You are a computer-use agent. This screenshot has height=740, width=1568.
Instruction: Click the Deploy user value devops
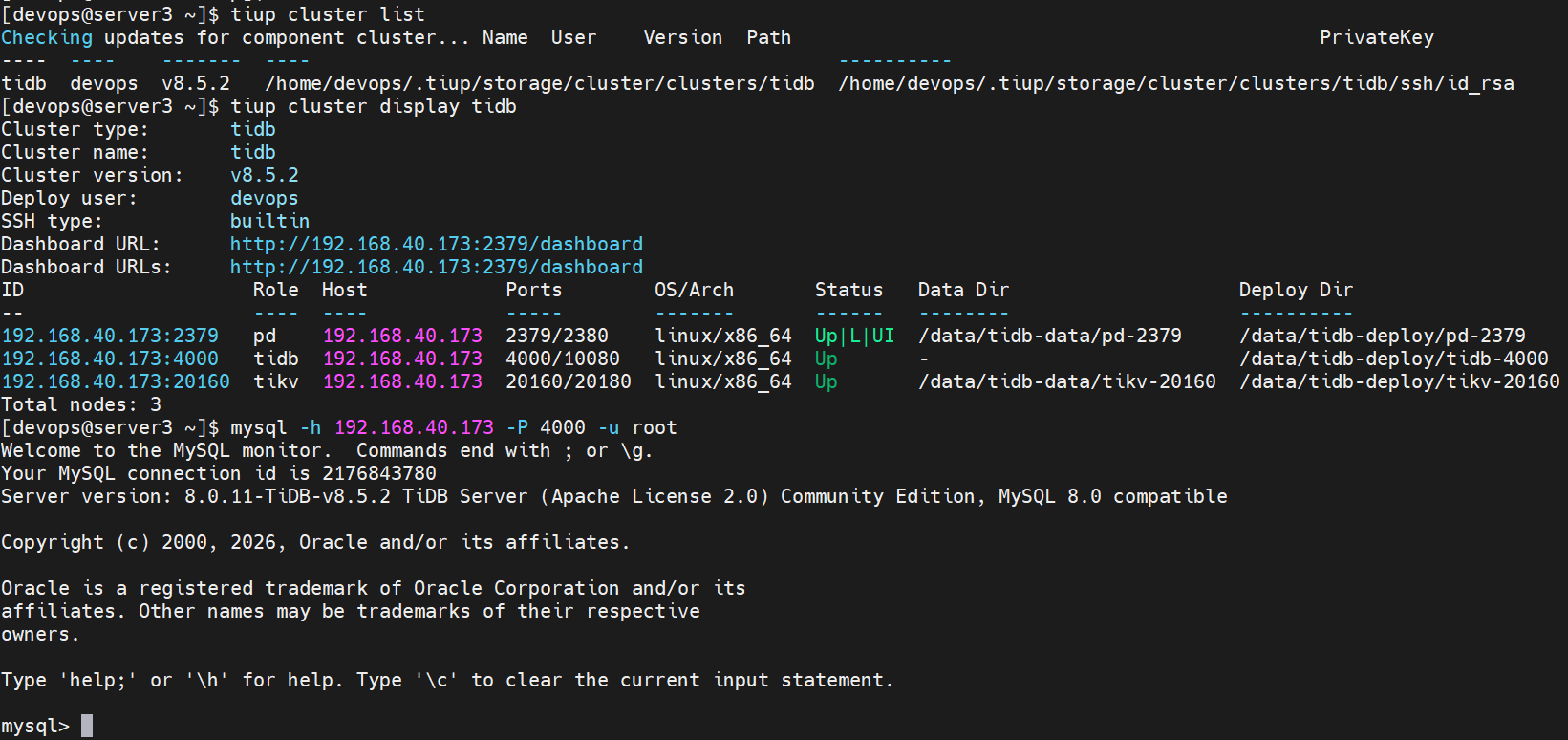pos(265,198)
